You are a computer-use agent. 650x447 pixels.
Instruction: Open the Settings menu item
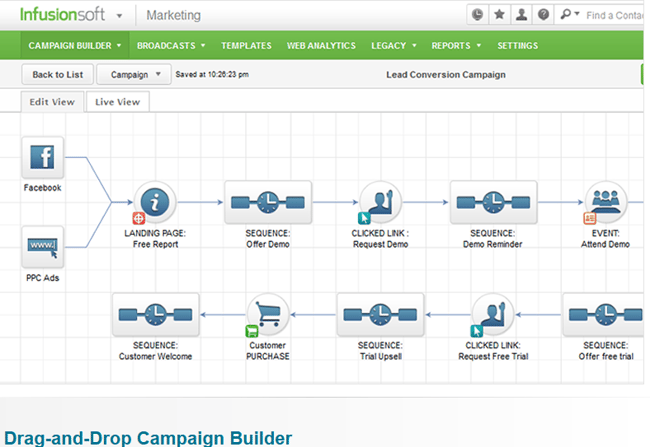click(517, 46)
